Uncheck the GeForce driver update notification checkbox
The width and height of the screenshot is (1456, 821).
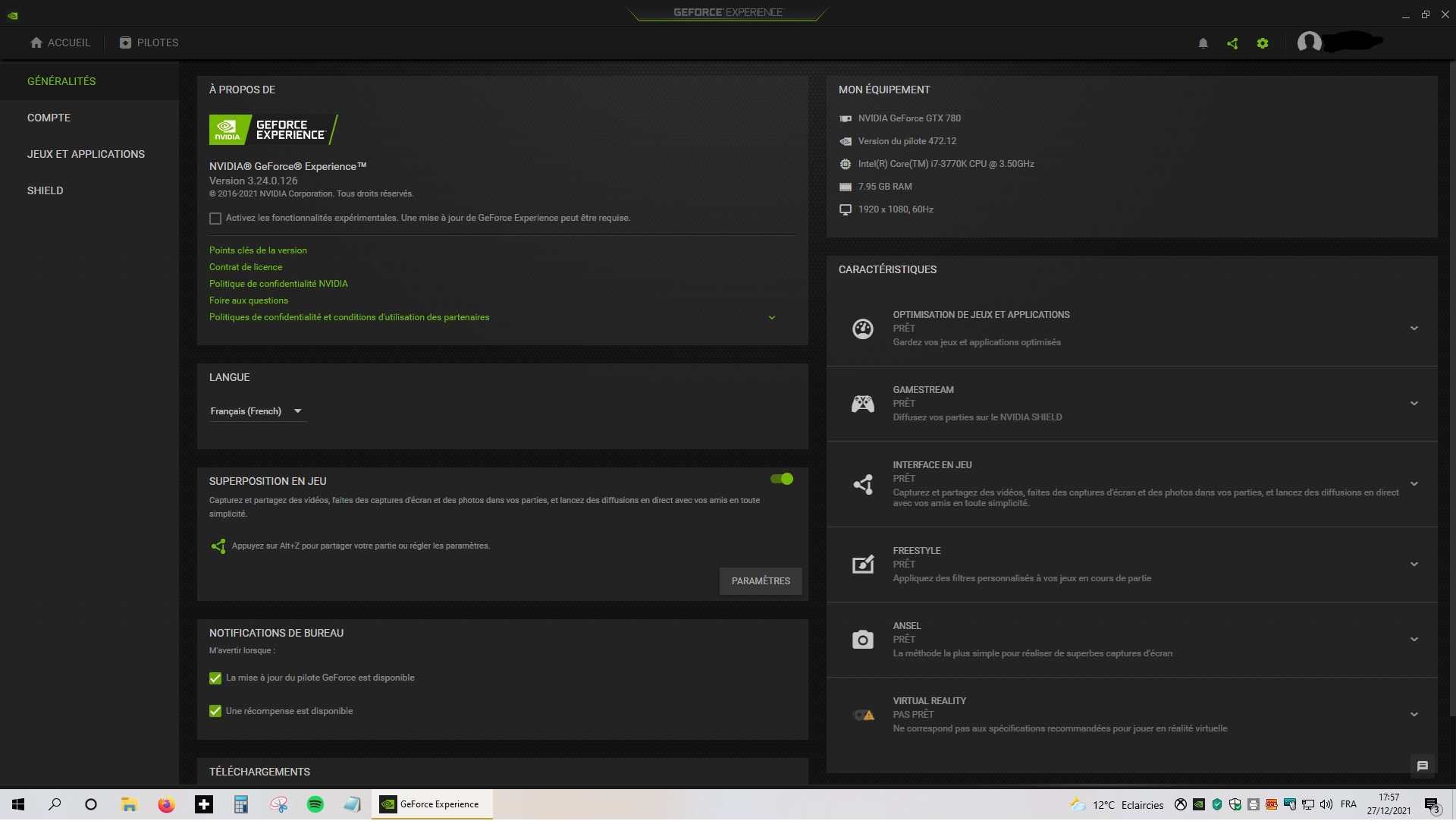(215, 678)
